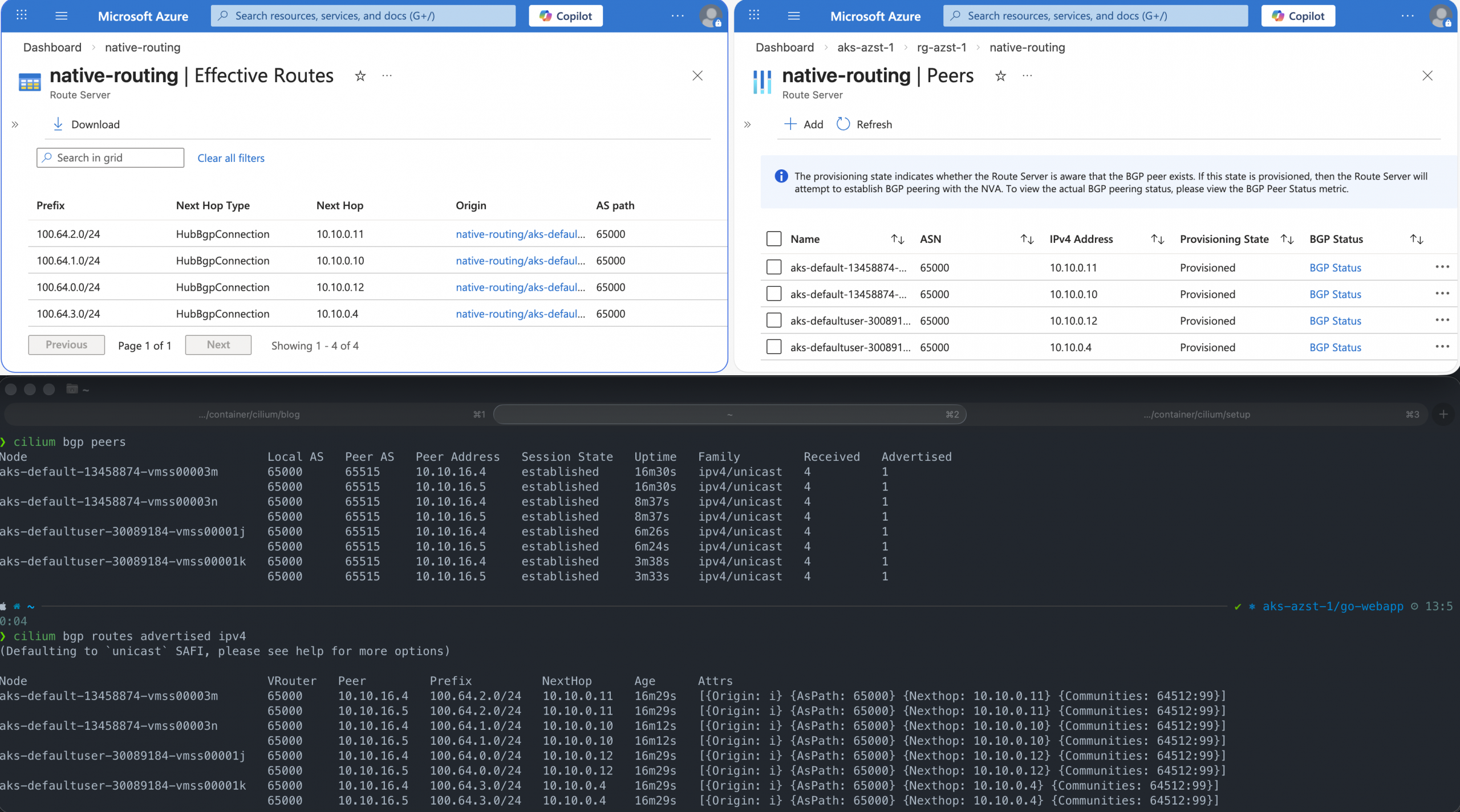Open BGP Status link for peer 10.10.0.12
1460x812 pixels.
click(x=1335, y=320)
